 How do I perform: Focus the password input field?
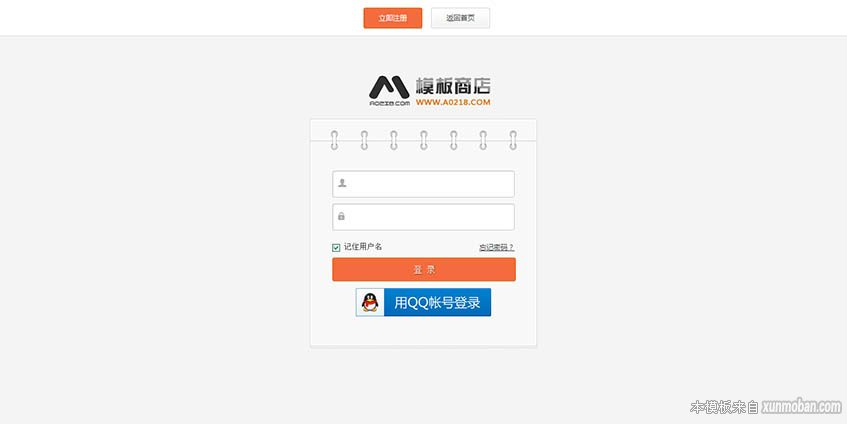point(424,217)
